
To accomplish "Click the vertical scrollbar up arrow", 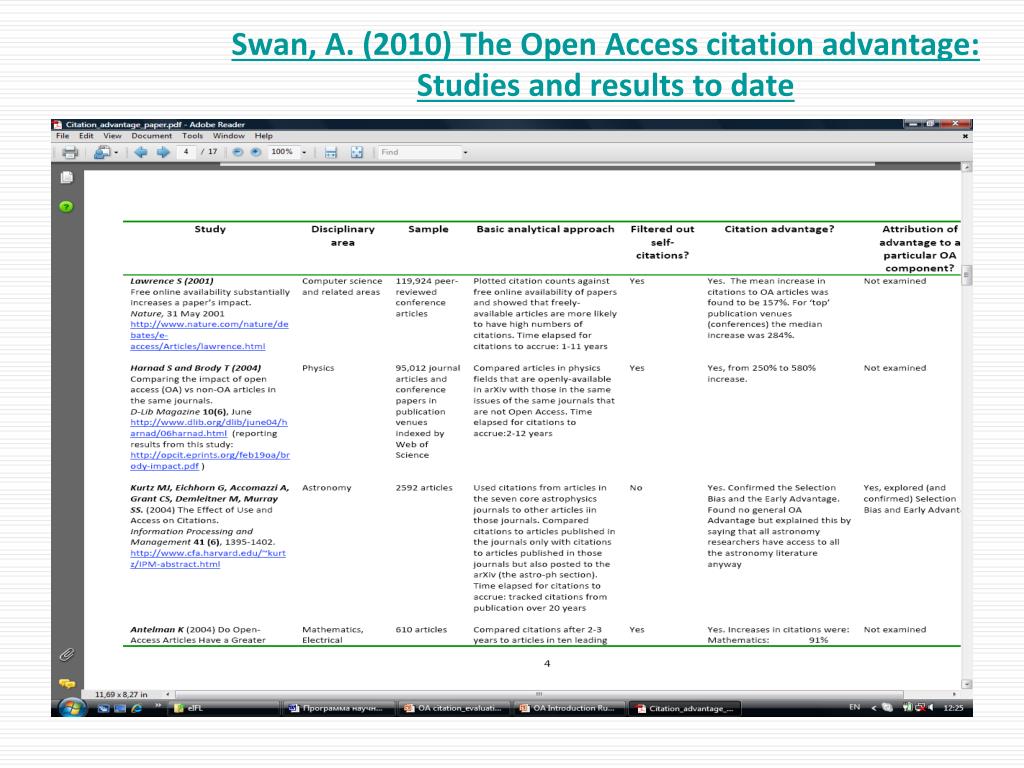I will pos(967,167).
